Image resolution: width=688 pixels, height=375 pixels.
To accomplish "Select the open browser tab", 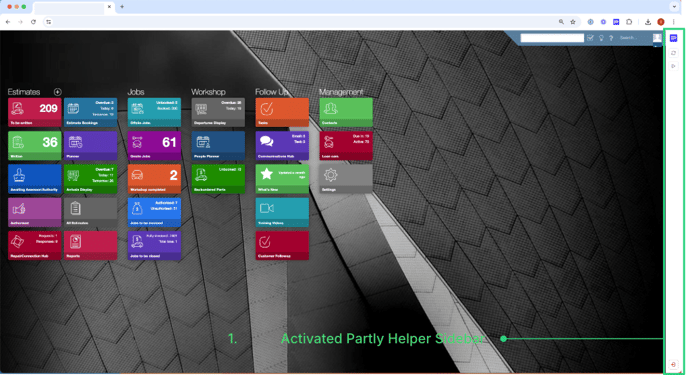I will (74, 7).
